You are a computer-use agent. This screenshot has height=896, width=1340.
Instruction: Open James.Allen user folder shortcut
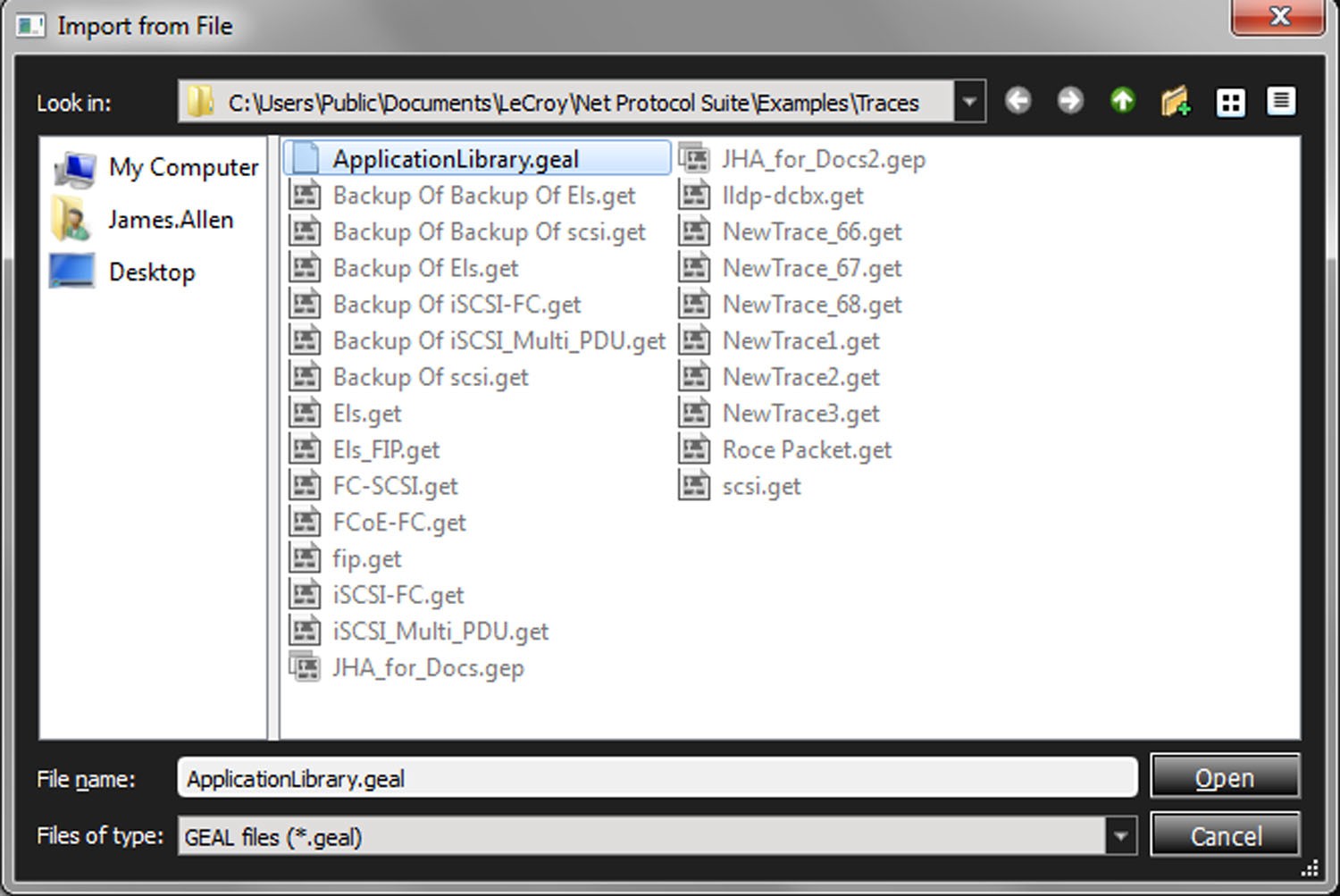click(x=143, y=219)
